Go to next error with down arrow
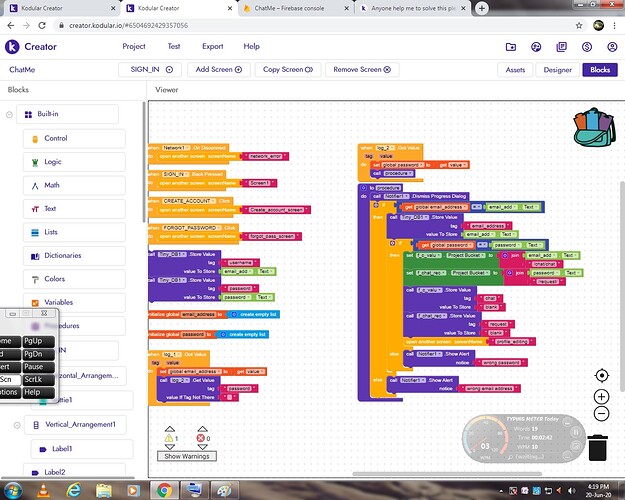625x500 pixels. click(x=202, y=447)
